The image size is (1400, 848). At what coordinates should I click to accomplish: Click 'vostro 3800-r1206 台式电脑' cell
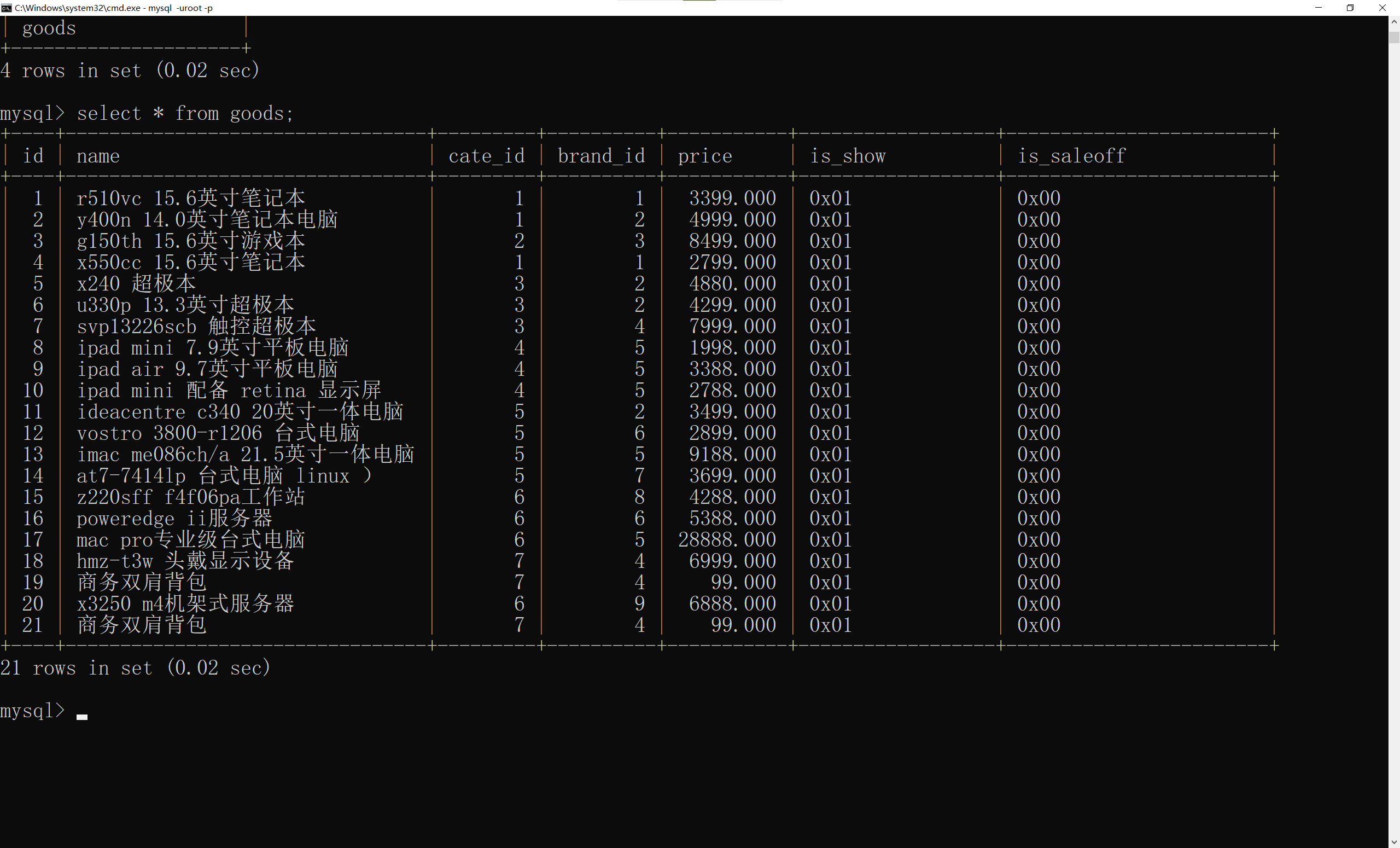[x=218, y=433]
